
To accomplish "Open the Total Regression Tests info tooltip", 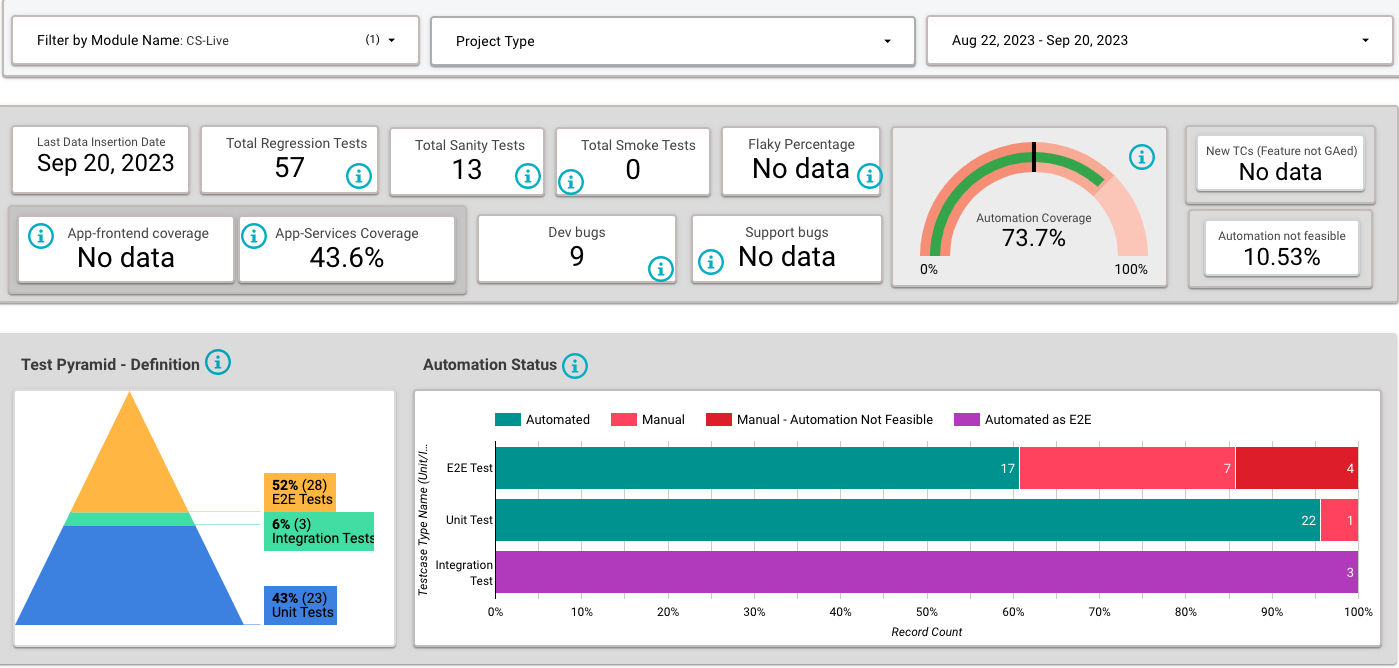I will coord(359,177).
